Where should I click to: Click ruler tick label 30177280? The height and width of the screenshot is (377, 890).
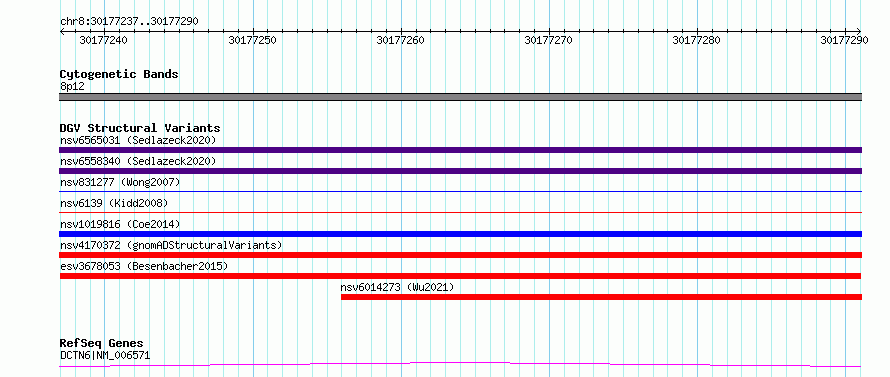pyautogui.click(x=696, y=40)
